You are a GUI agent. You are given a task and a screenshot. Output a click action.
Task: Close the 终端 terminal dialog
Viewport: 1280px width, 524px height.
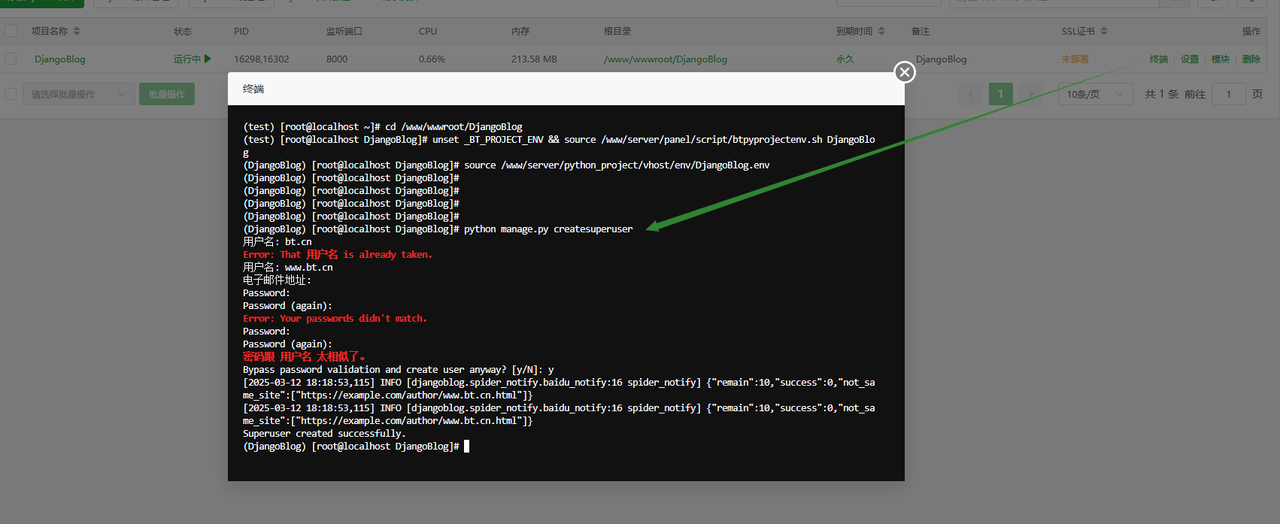point(904,72)
